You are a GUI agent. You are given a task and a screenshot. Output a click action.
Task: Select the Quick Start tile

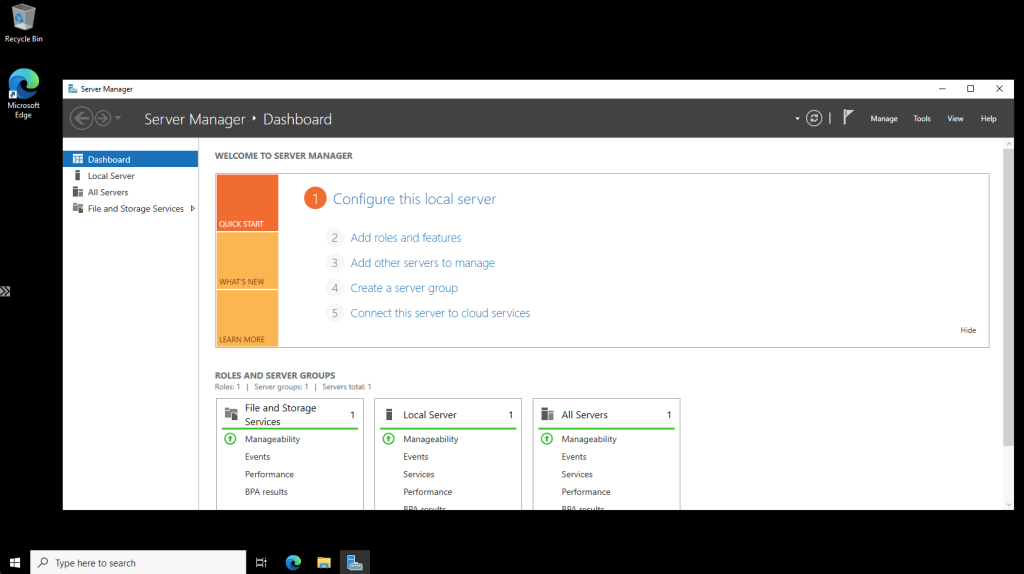(247, 202)
